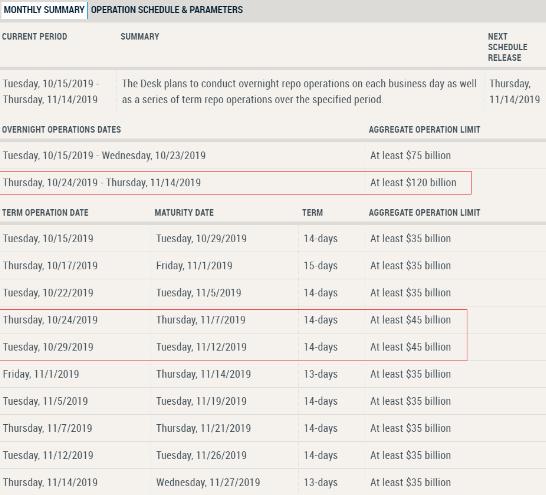Click the Thursday, 11/14/2019 next release date
The image size is (546, 495).
coord(514,92)
